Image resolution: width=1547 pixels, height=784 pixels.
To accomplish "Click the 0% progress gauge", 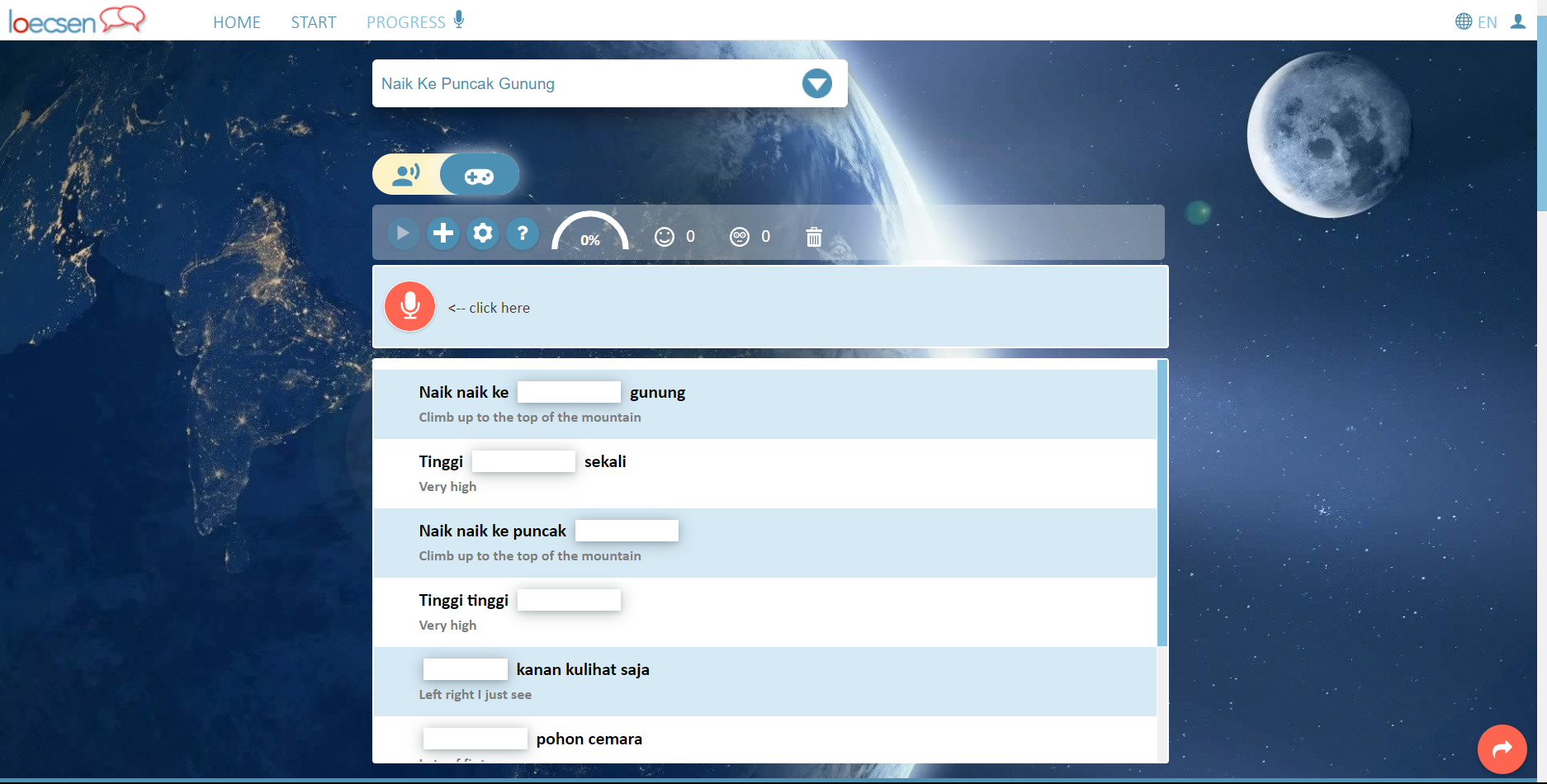I will tap(589, 234).
